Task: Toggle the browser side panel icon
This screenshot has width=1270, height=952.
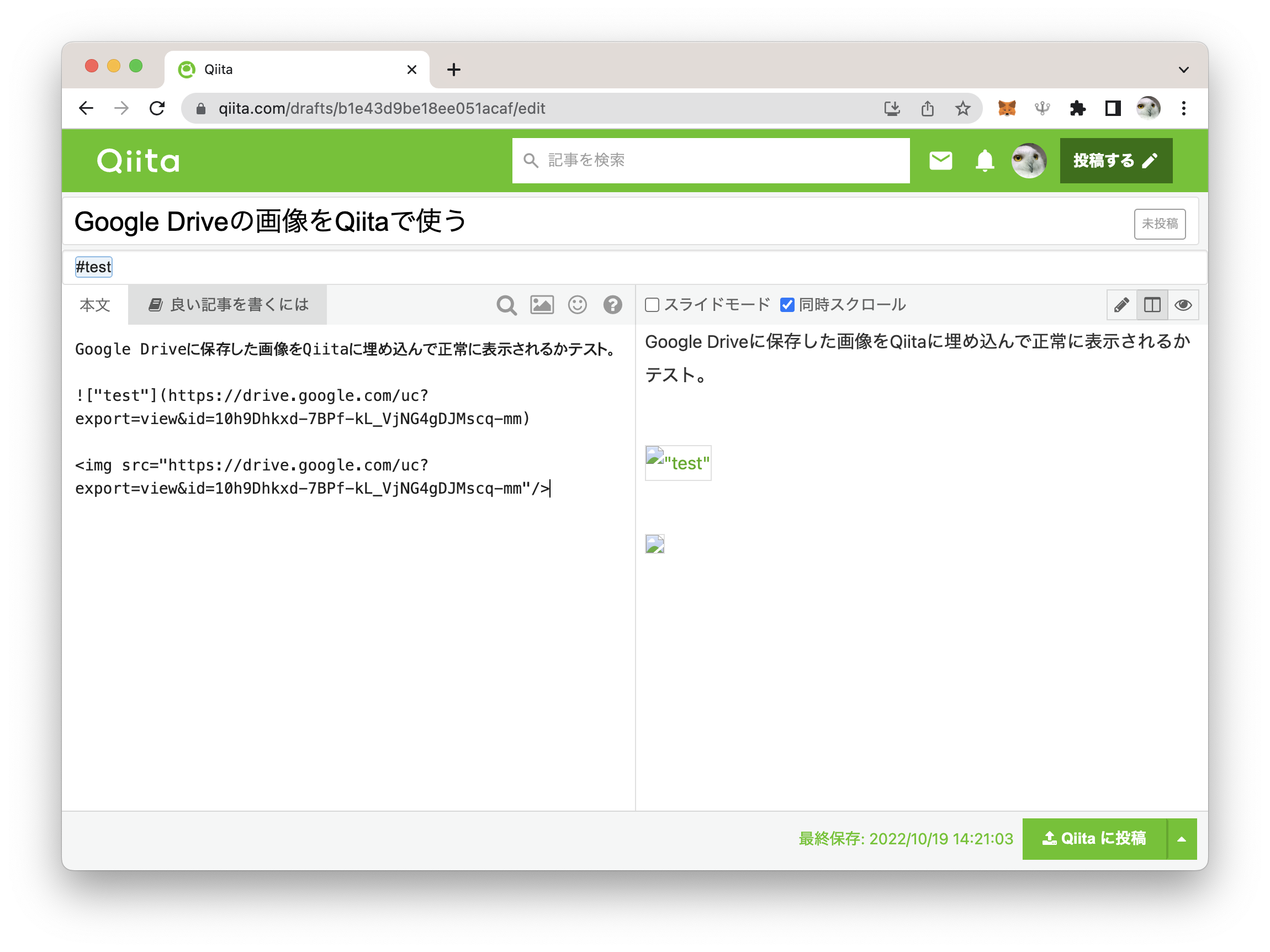Action: (x=1113, y=108)
